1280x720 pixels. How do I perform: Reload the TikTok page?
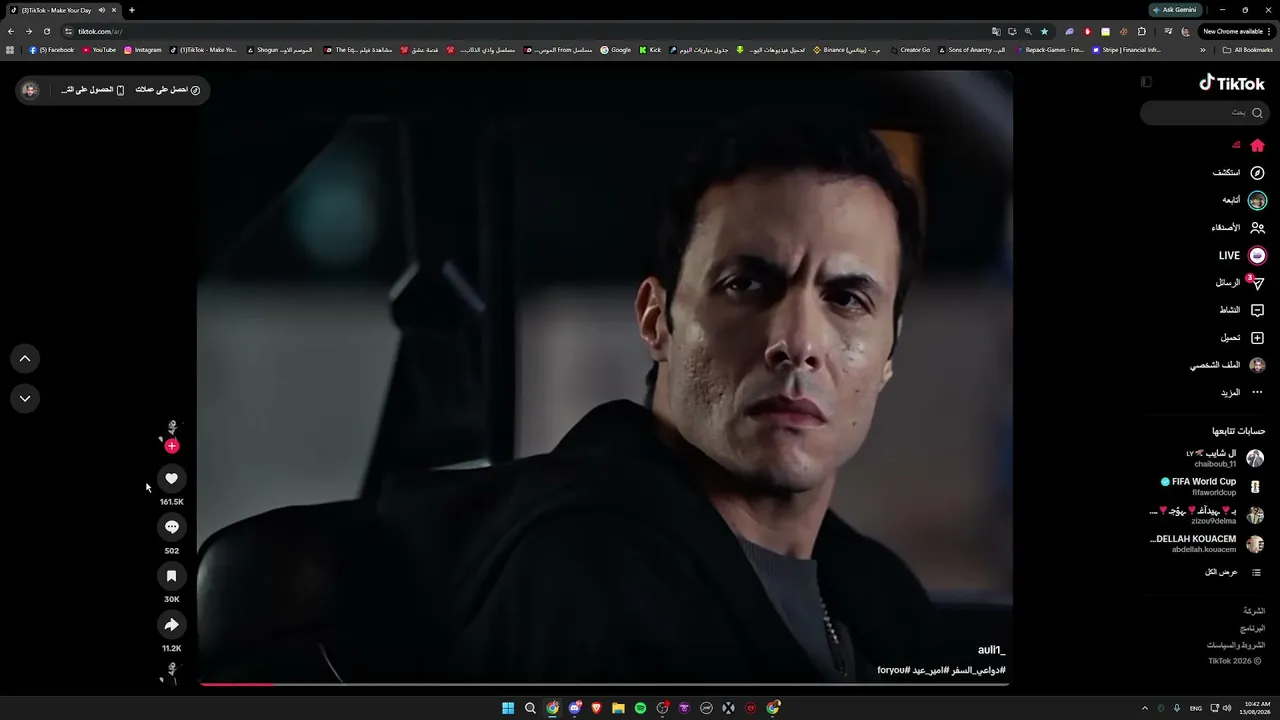point(47,31)
